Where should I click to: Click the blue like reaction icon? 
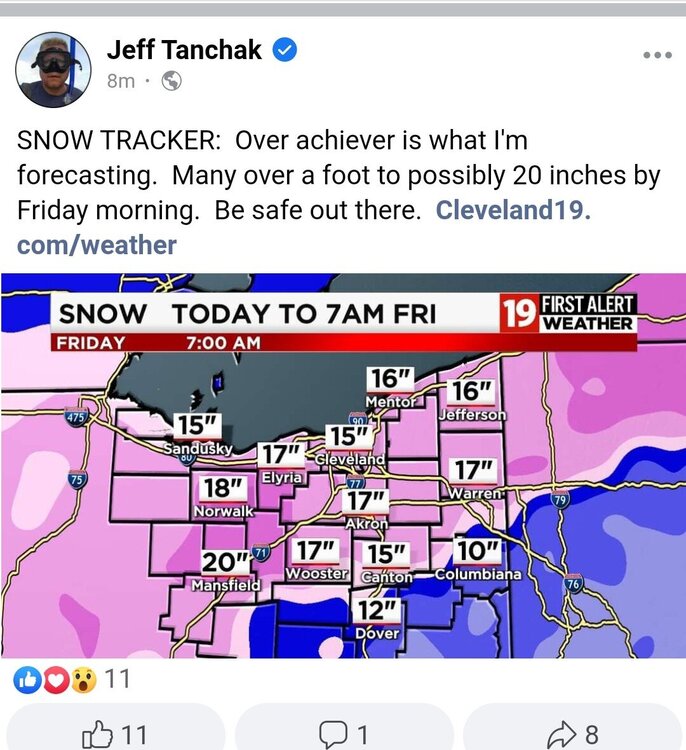(x=27, y=680)
